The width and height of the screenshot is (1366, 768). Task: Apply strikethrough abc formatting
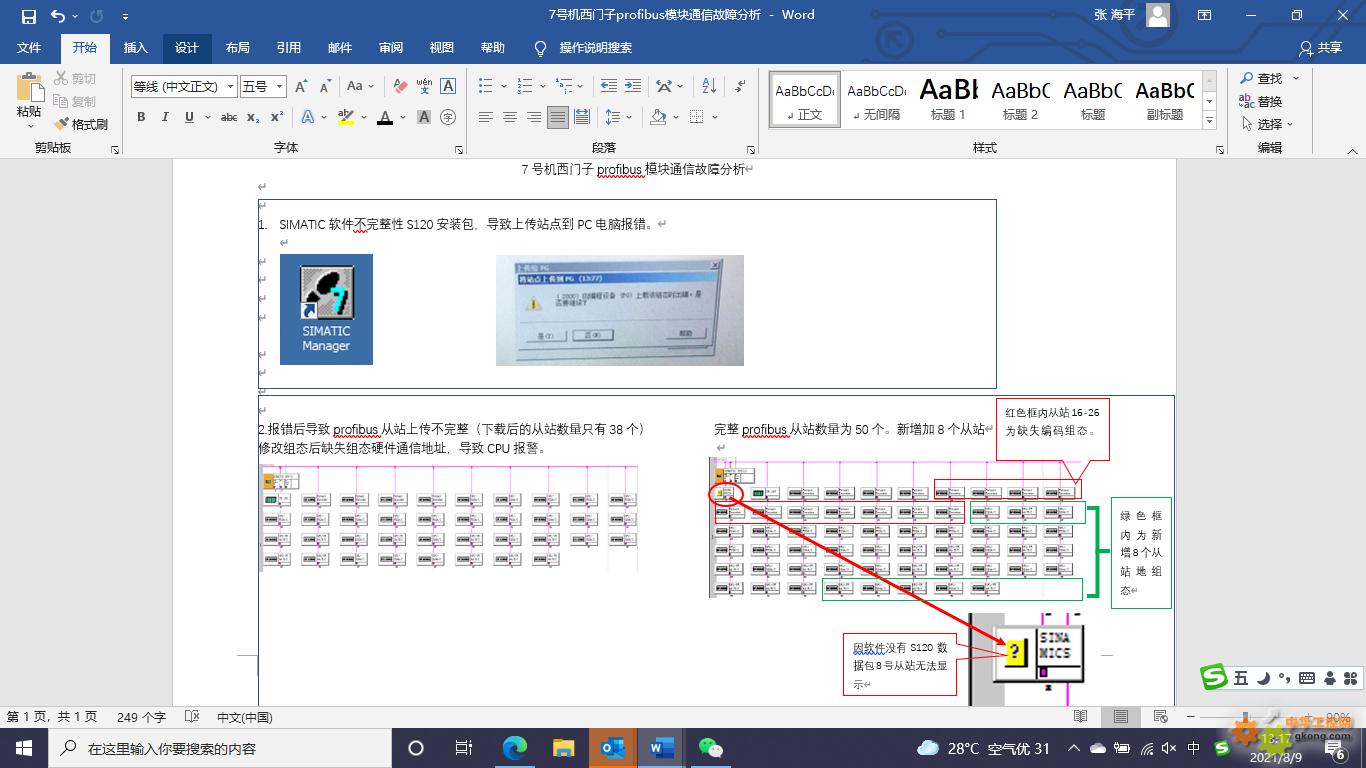(x=229, y=117)
